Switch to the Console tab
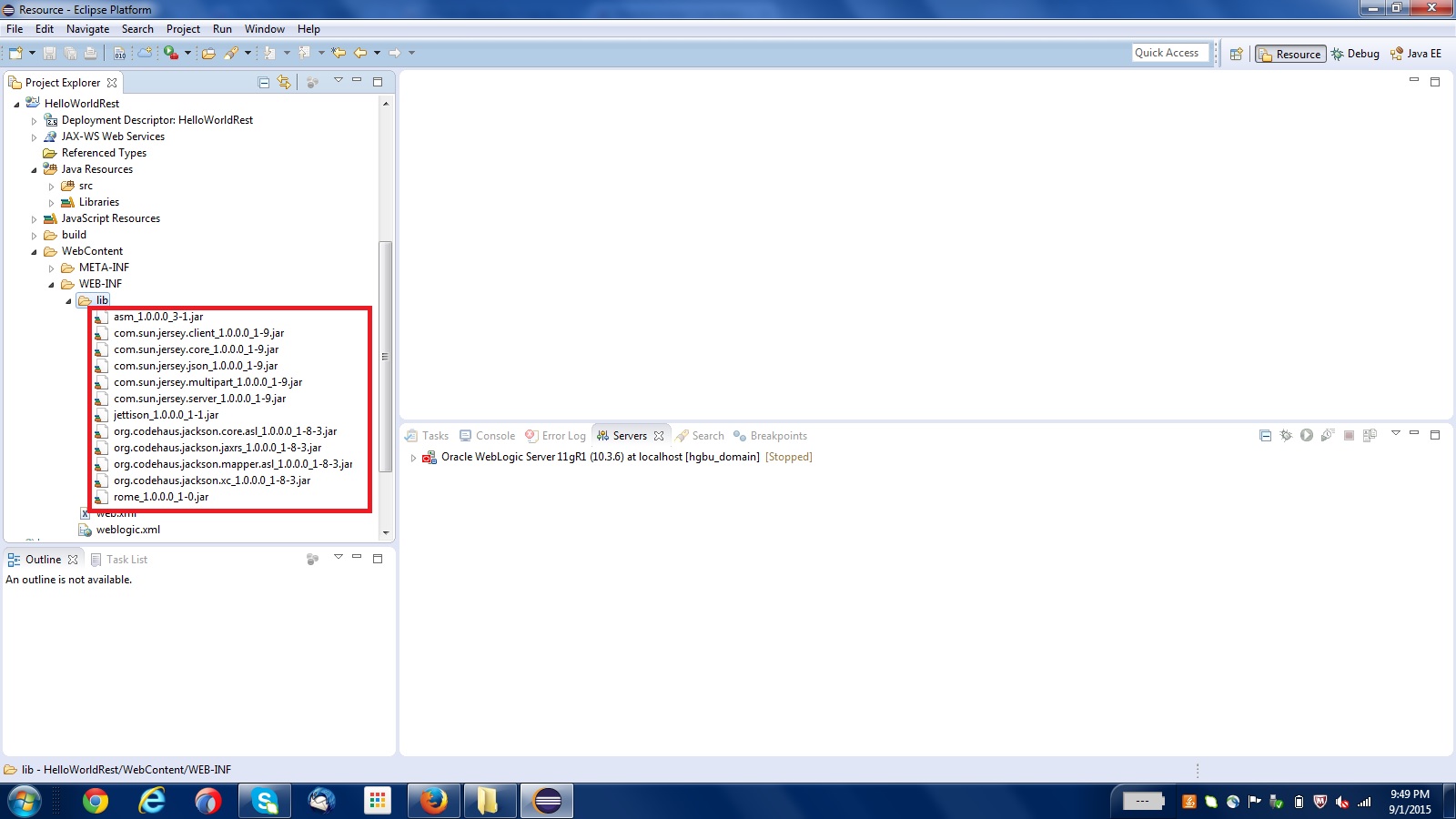1456x819 pixels. click(x=494, y=436)
